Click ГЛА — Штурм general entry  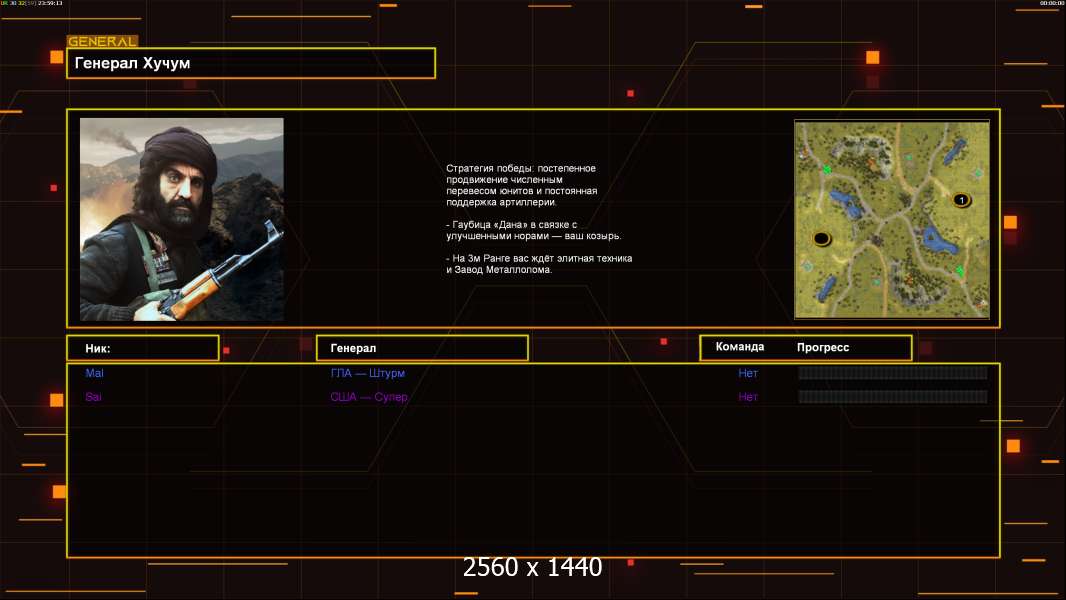point(367,373)
